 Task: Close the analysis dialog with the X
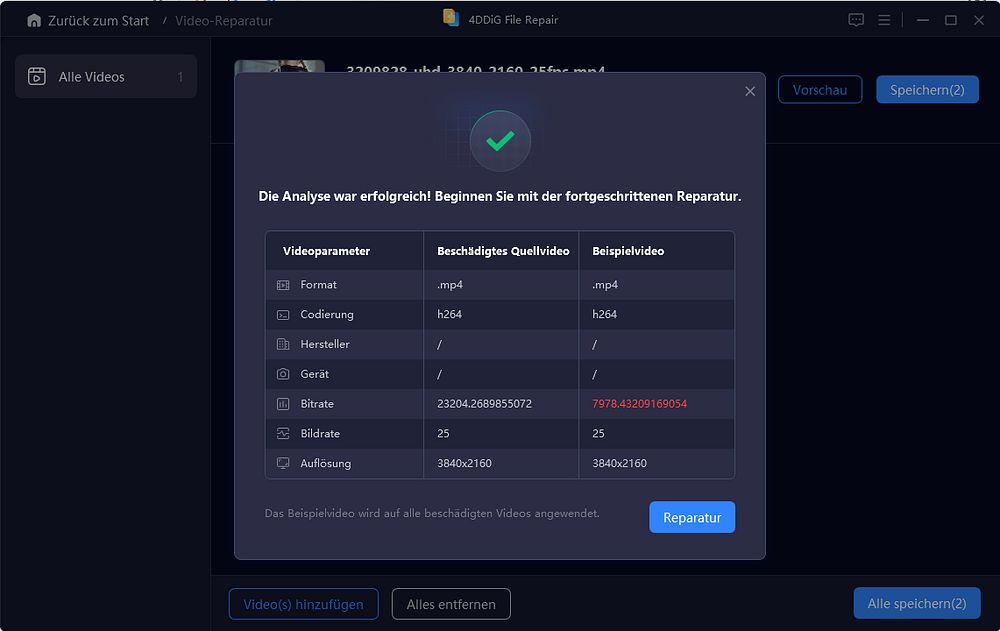(750, 91)
